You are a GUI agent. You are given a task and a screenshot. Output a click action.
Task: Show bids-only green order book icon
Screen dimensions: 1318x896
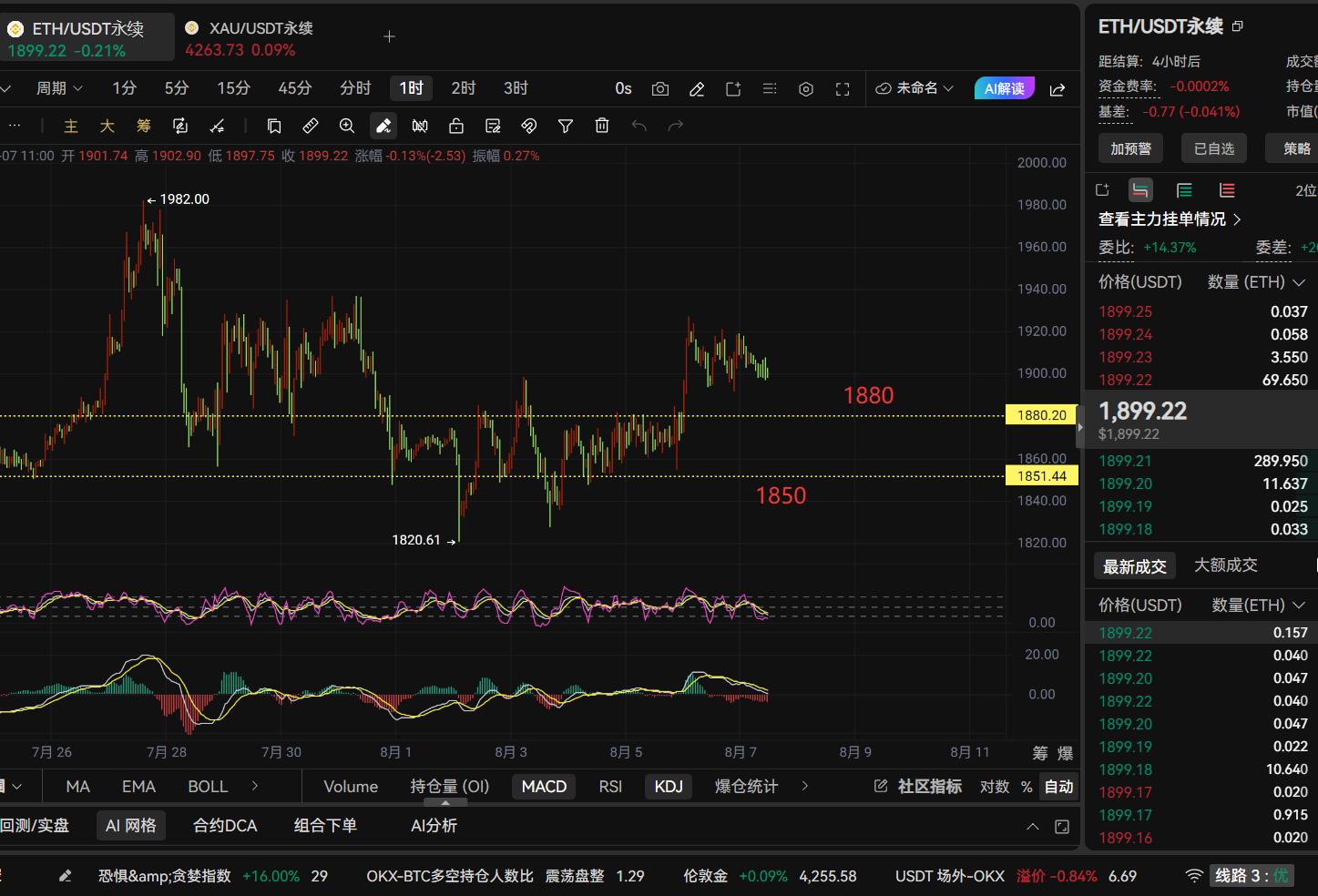click(x=1184, y=190)
